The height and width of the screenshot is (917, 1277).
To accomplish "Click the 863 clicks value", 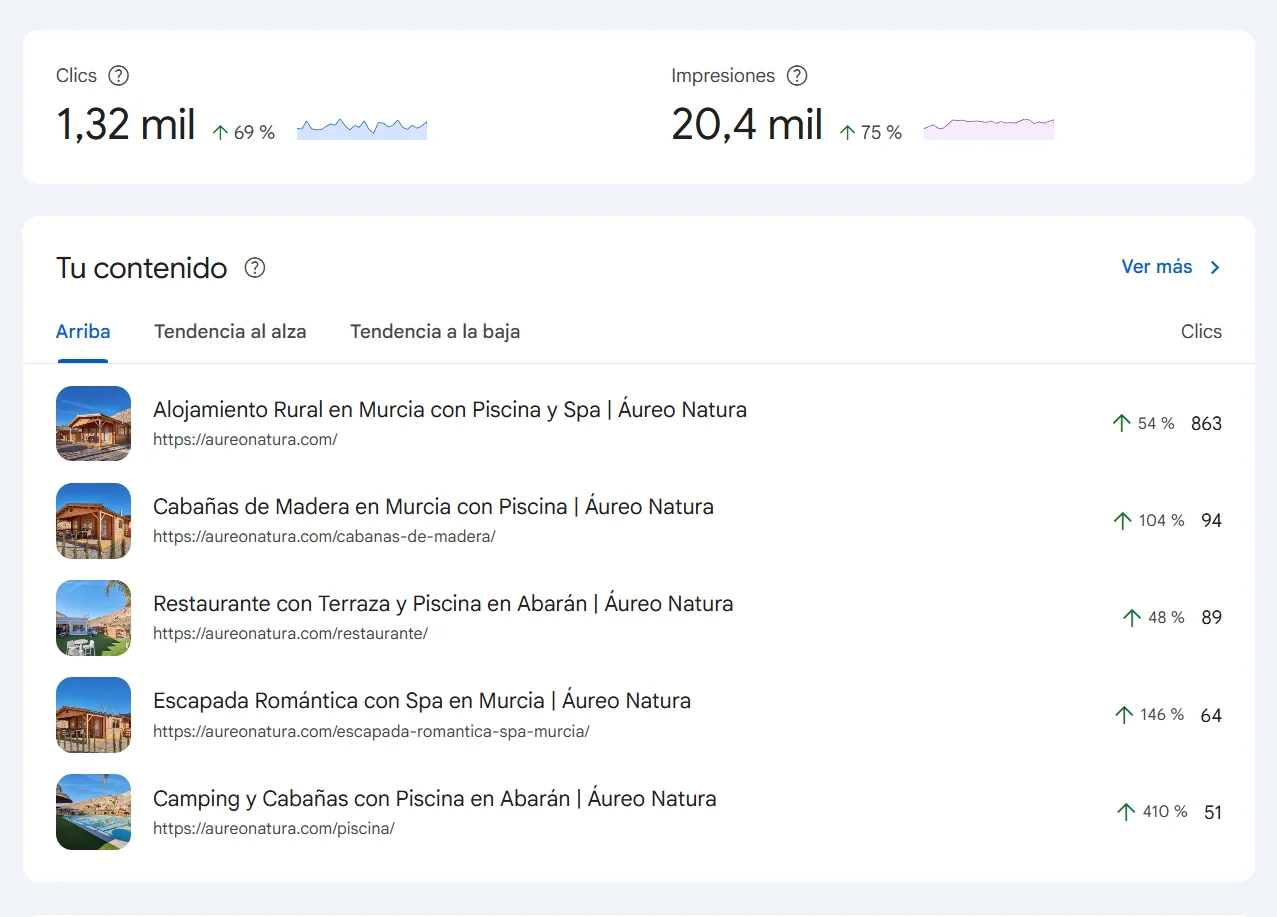I will click(1206, 424).
